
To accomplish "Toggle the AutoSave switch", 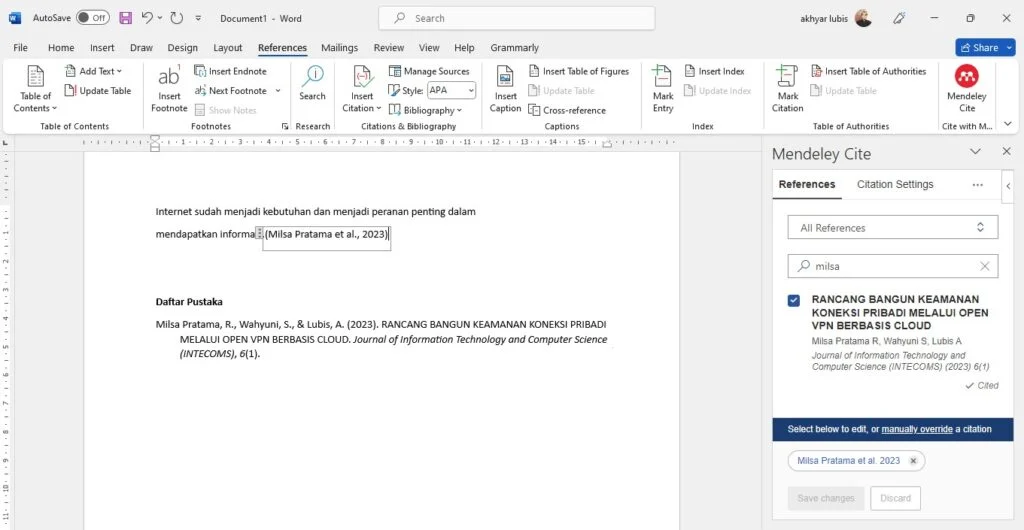I will coord(93,18).
